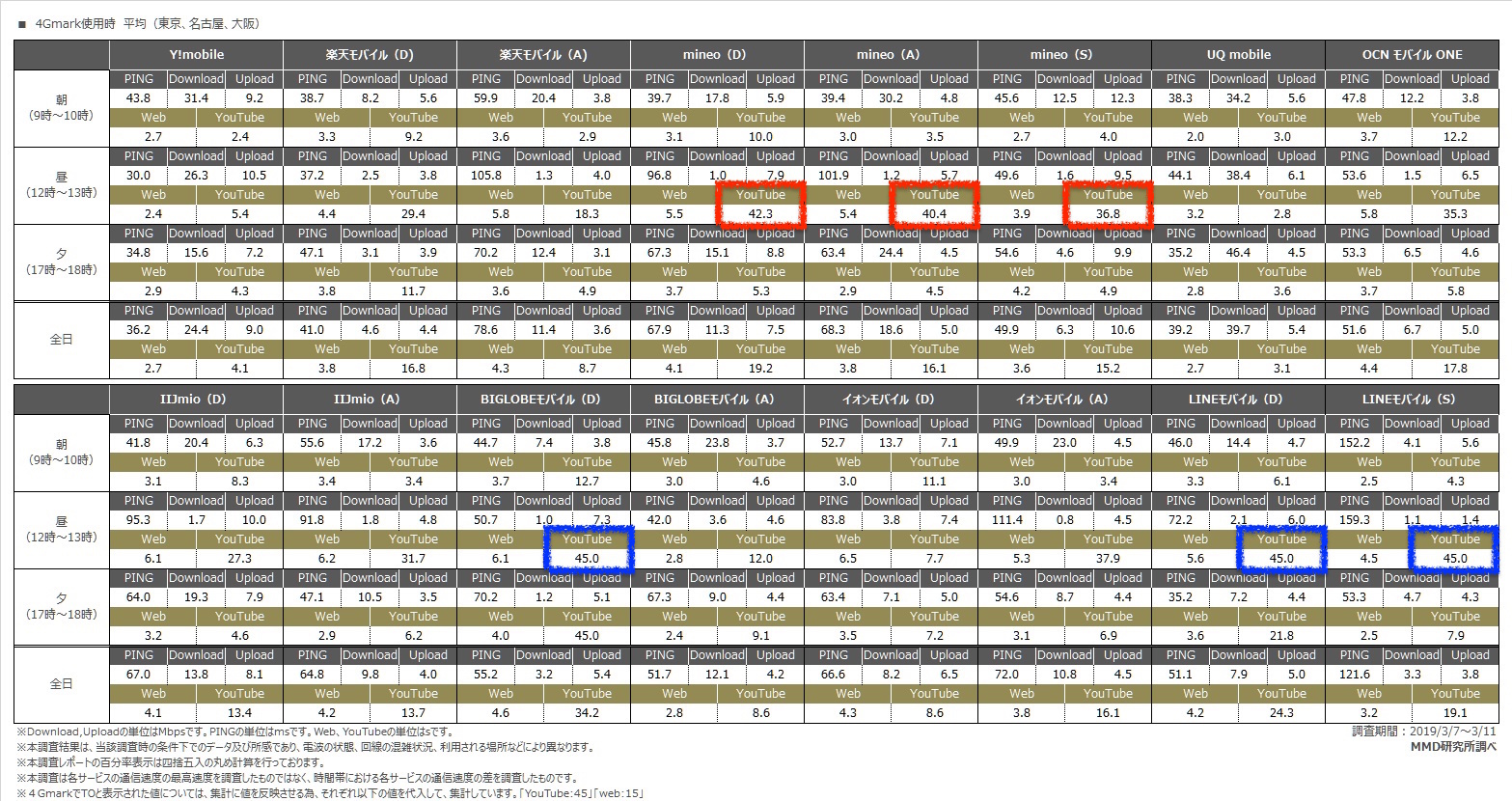Click the 楽天モバイル（A）column header
1512x801 pixels.
[543, 55]
